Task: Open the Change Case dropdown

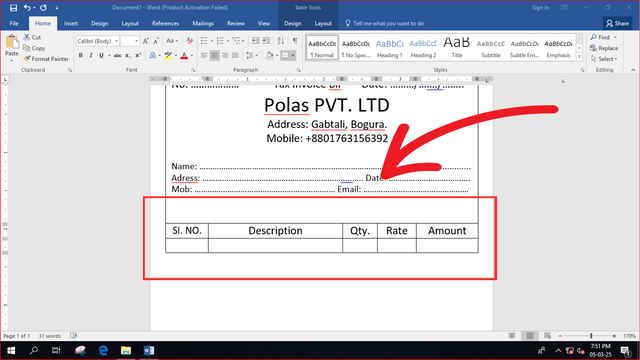Action: click(171, 41)
